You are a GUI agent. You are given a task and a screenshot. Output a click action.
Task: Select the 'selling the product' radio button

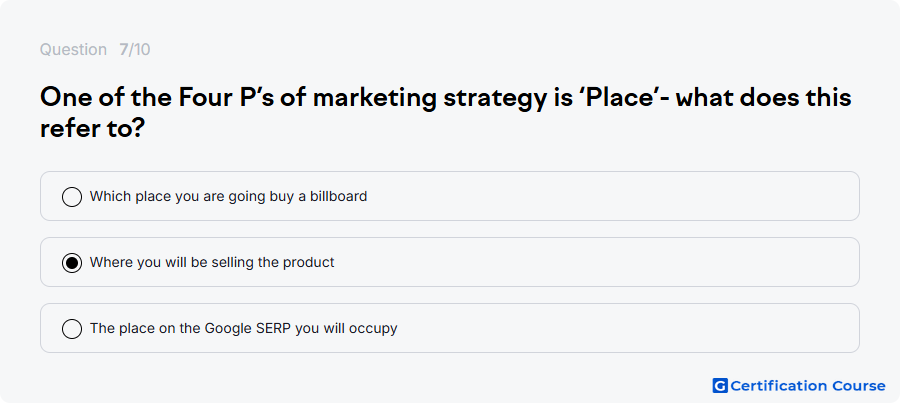tap(72, 263)
